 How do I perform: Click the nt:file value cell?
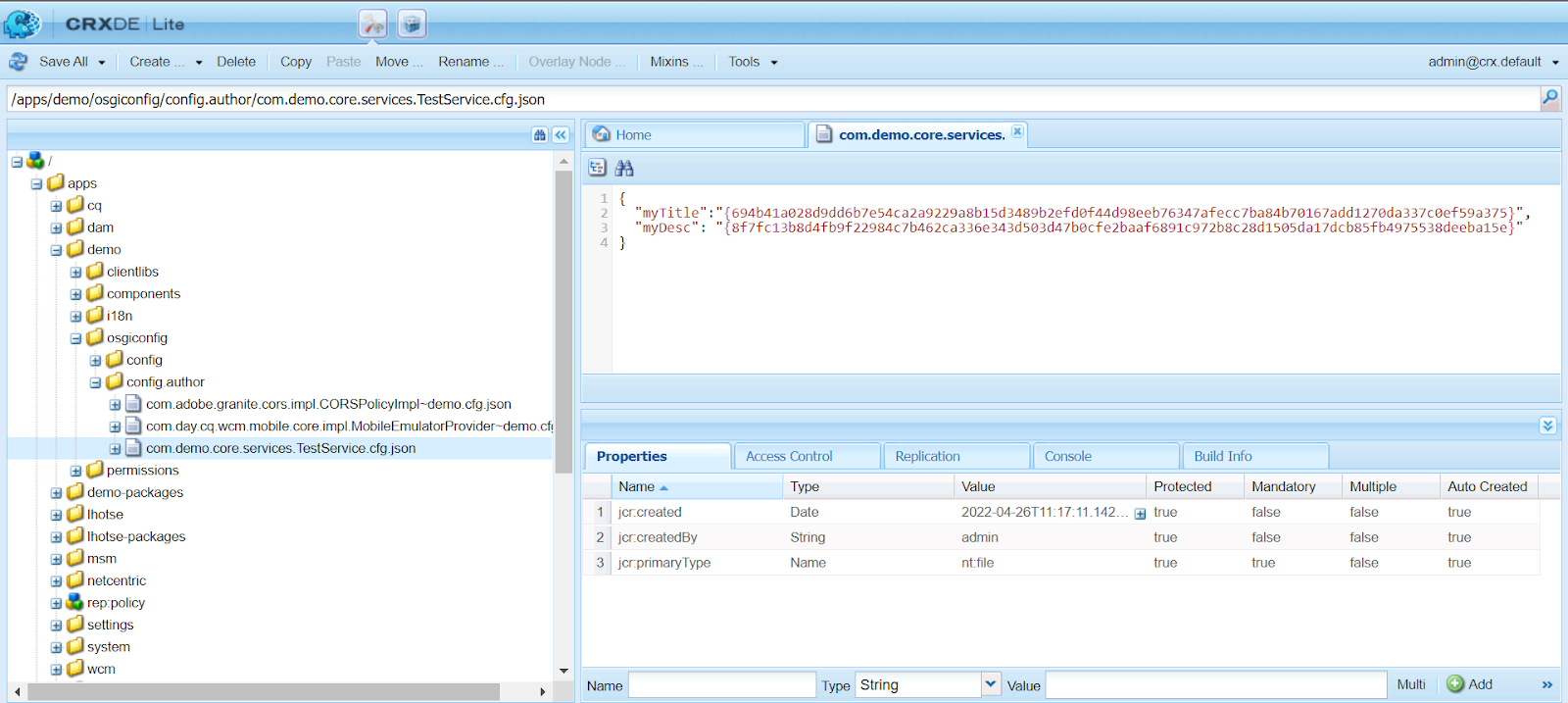(x=1049, y=563)
